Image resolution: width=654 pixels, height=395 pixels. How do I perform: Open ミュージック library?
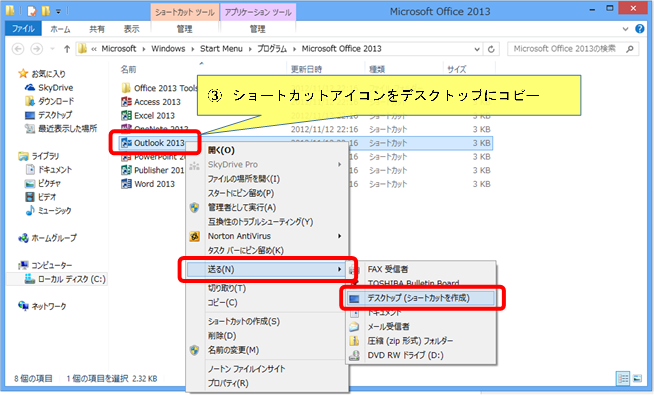54,211
